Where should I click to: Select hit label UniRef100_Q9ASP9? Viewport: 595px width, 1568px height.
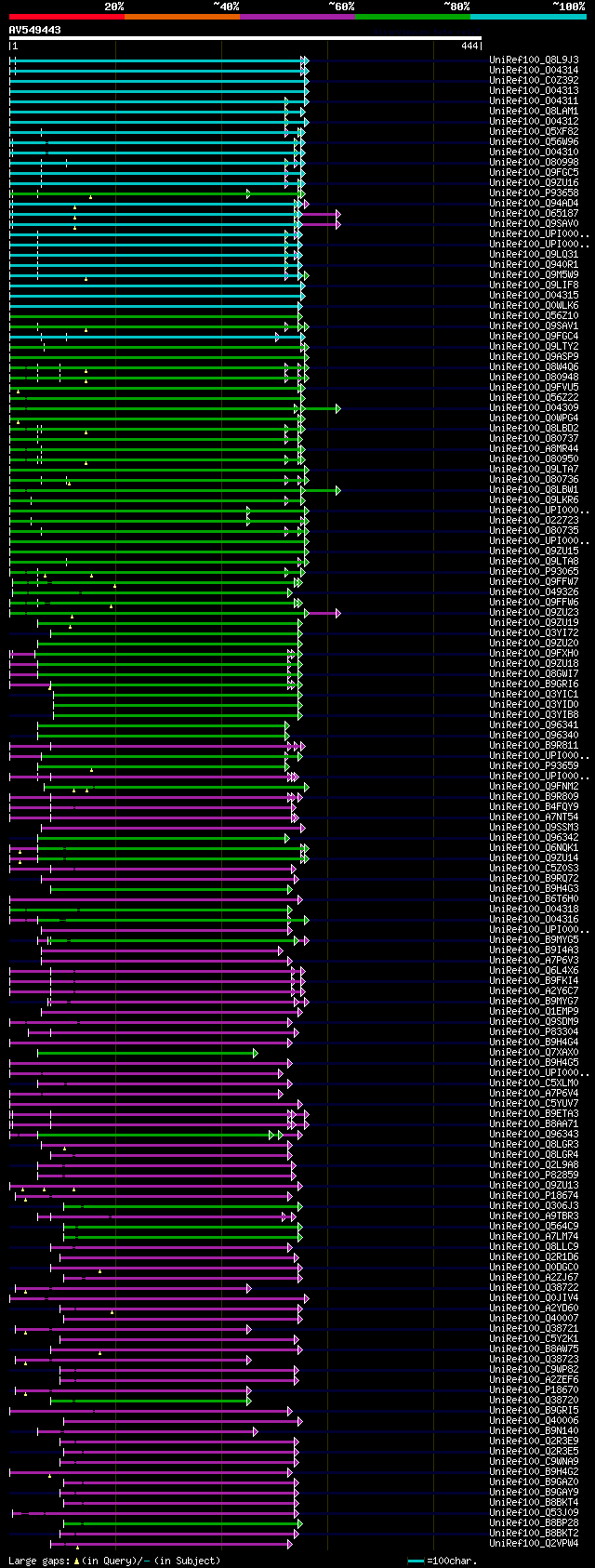coord(534,357)
